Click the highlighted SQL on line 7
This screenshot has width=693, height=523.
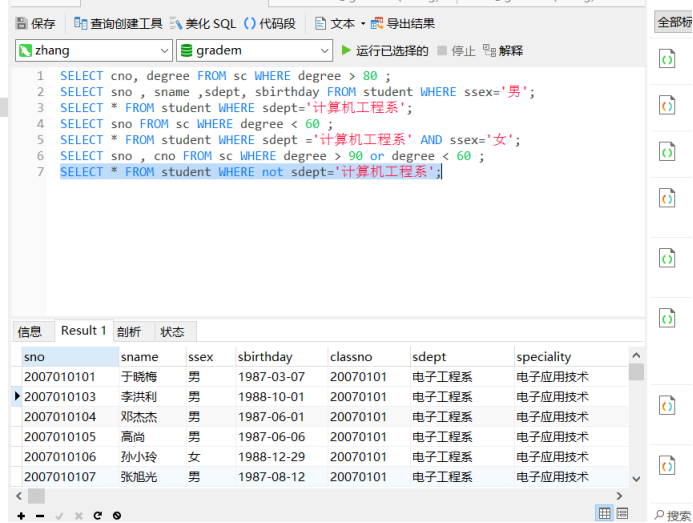pyautogui.click(x=250, y=172)
